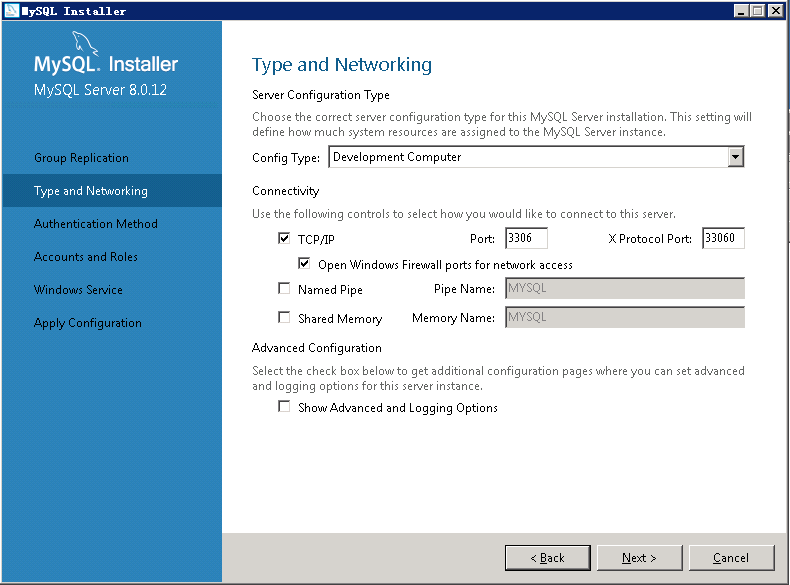
Task: Click the MySQL Installer title bar icon
Action: 11,11
